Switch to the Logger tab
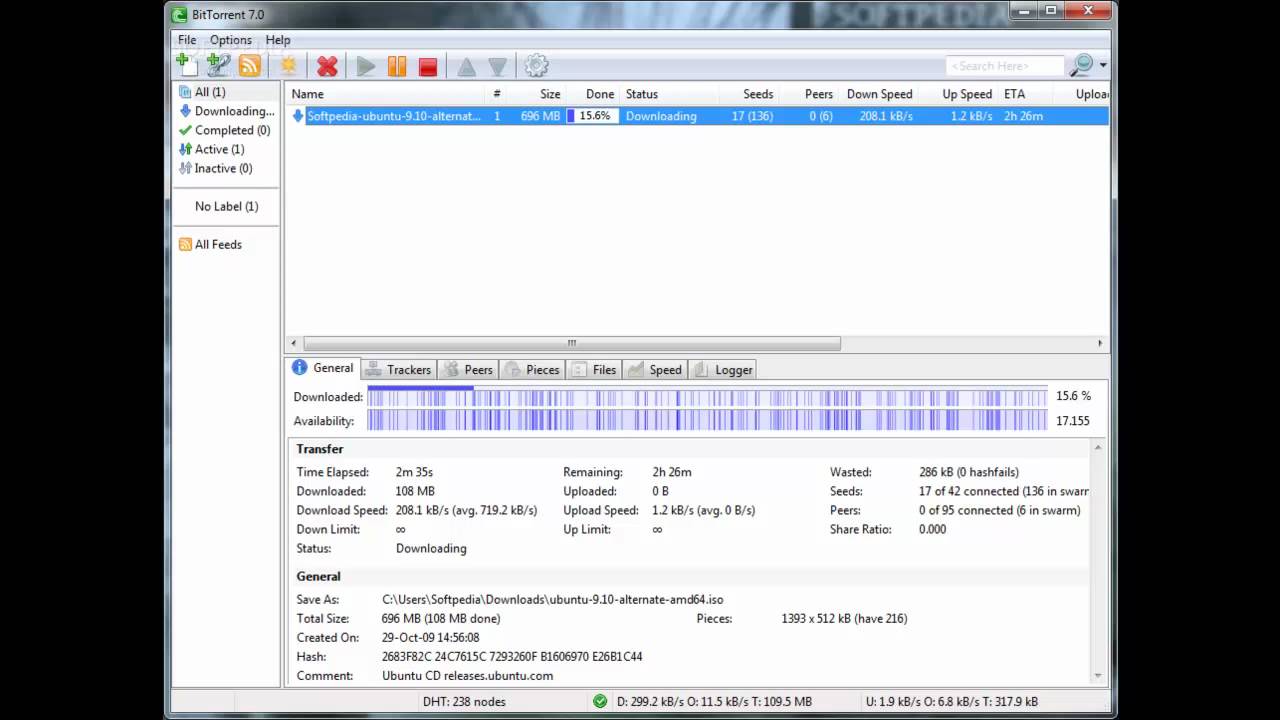 [723, 370]
